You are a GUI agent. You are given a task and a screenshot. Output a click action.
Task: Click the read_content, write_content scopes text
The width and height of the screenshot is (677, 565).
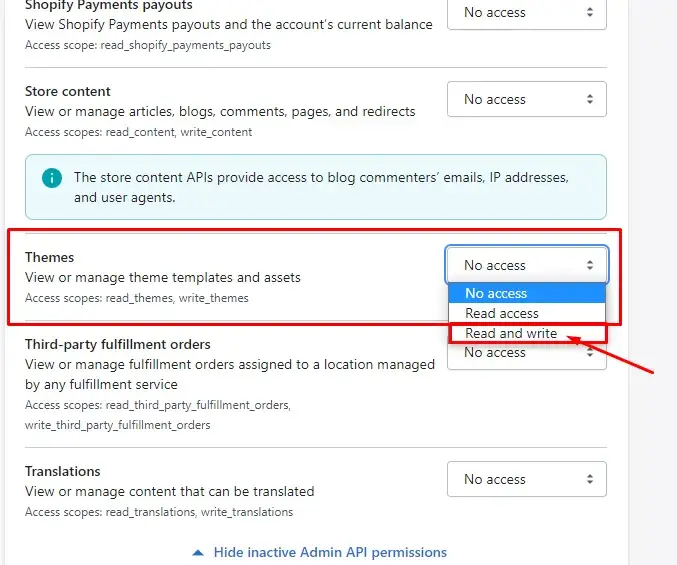pyautogui.click(x=139, y=132)
